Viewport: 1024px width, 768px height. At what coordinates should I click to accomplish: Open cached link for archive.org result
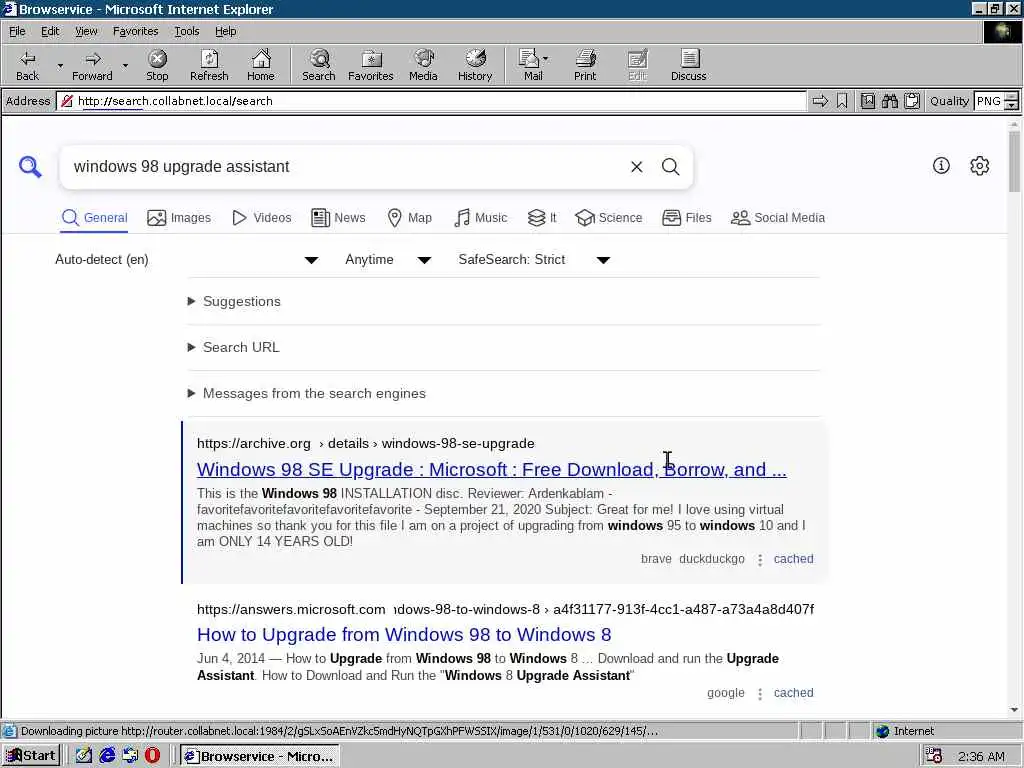(793, 559)
